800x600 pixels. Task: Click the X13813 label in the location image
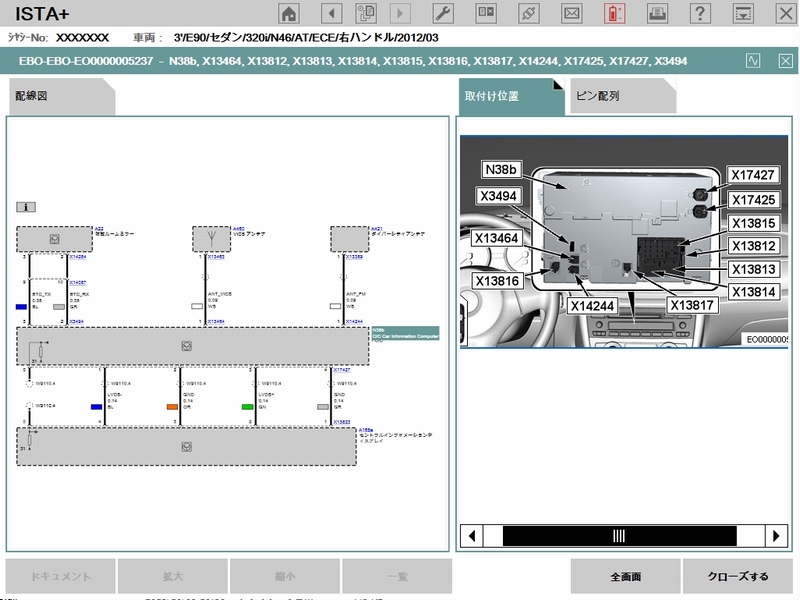[x=754, y=269]
